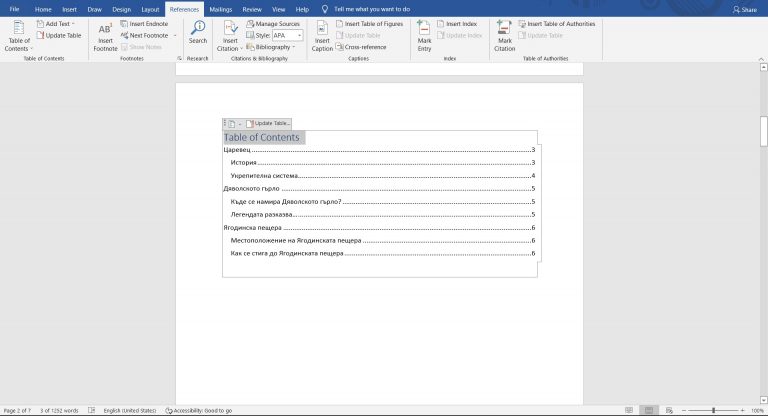Viewport: 768px width, 416px height.
Task: Switch to the Draw tab
Action: pos(95,9)
